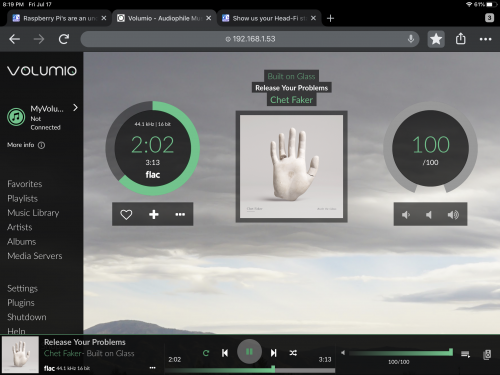Adjust the bottom horizontal volume slider

pos(401,353)
